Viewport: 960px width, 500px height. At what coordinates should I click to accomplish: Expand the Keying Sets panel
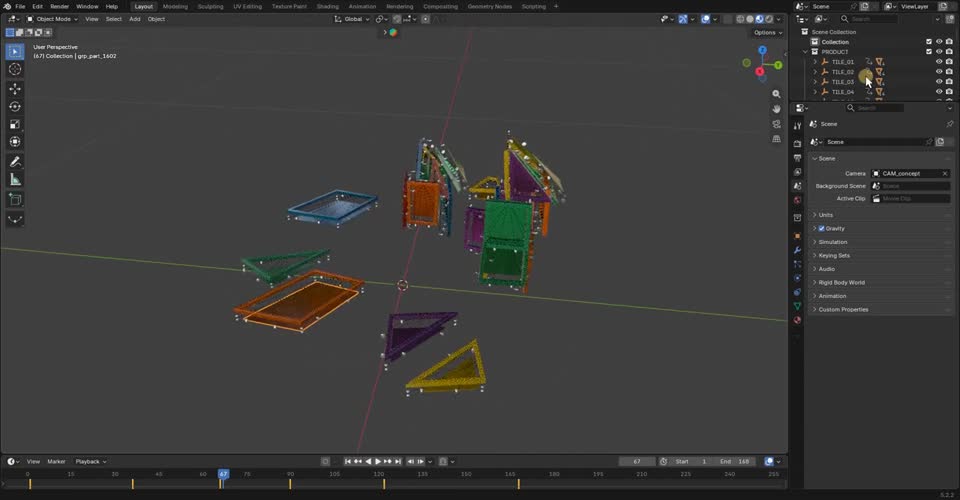[880, 255]
